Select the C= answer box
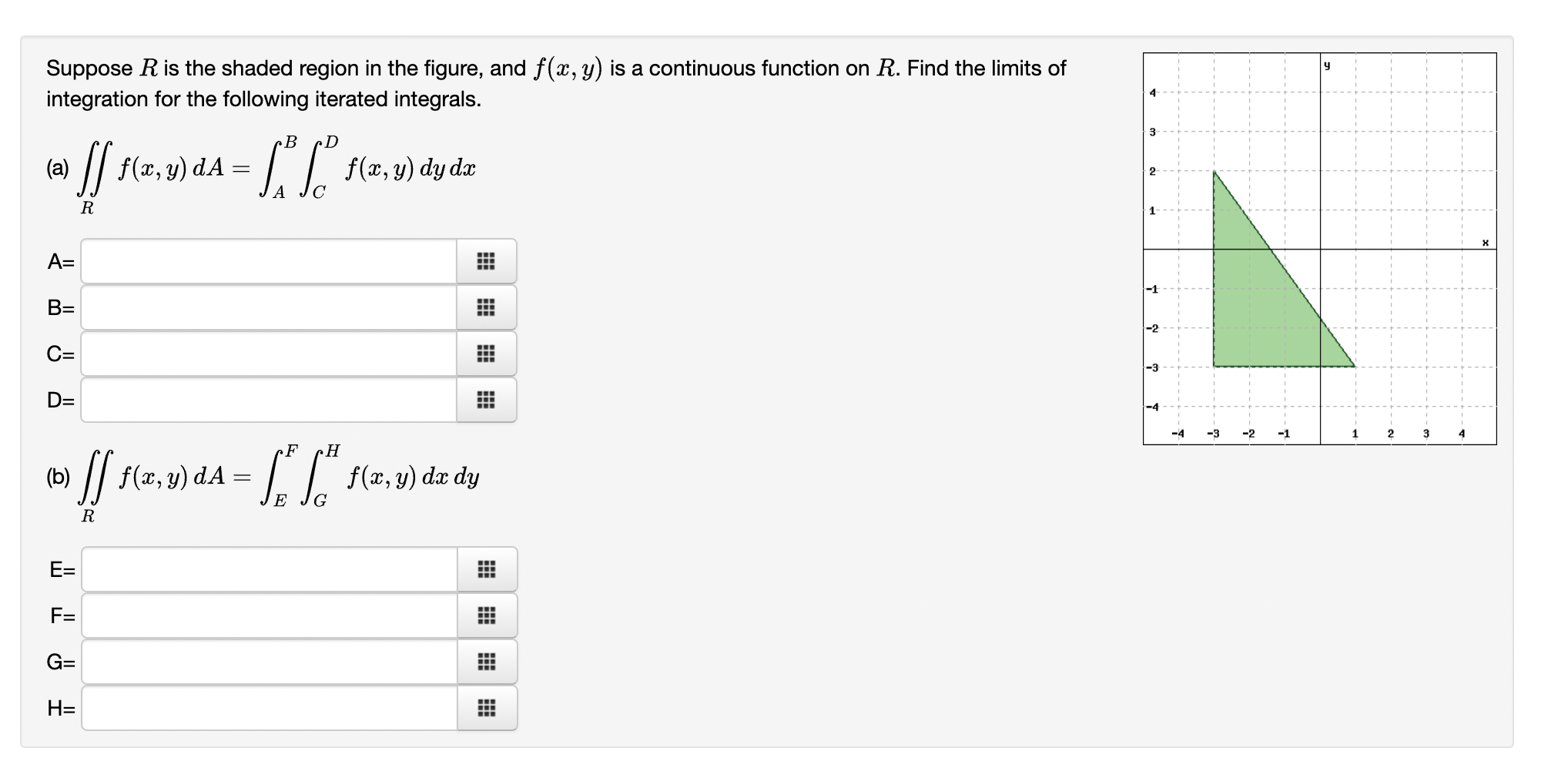The image size is (1568, 778). click(270, 354)
